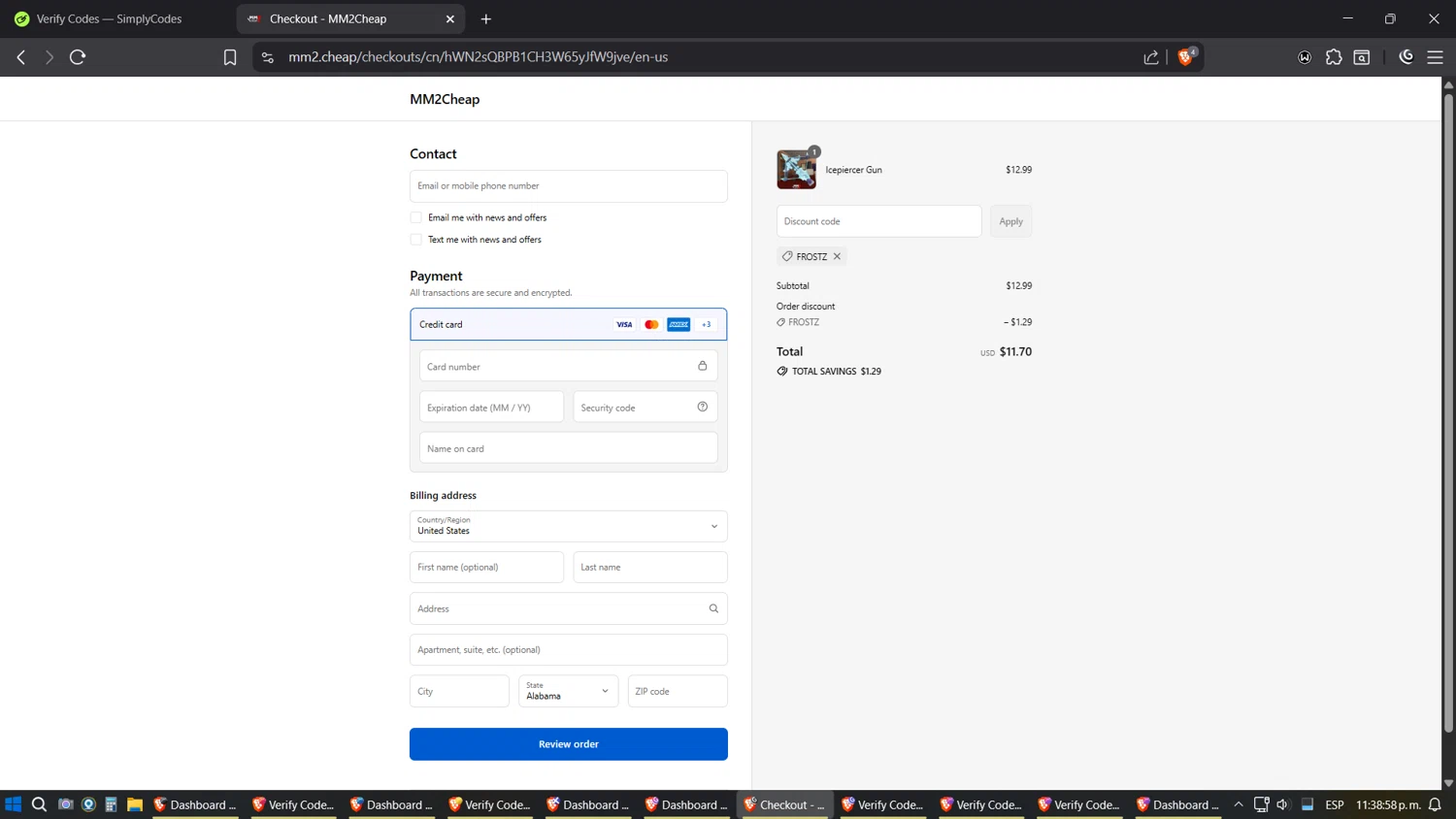Click the First name (optional) field
The image size is (1456, 819).
486,568
